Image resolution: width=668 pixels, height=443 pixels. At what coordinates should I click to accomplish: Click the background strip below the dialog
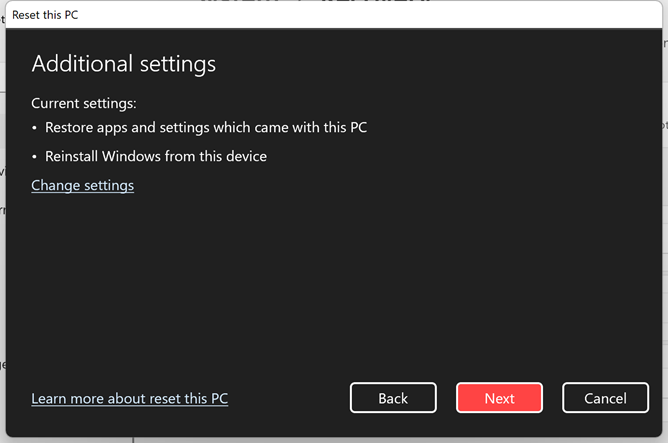pyautogui.click(x=334, y=440)
